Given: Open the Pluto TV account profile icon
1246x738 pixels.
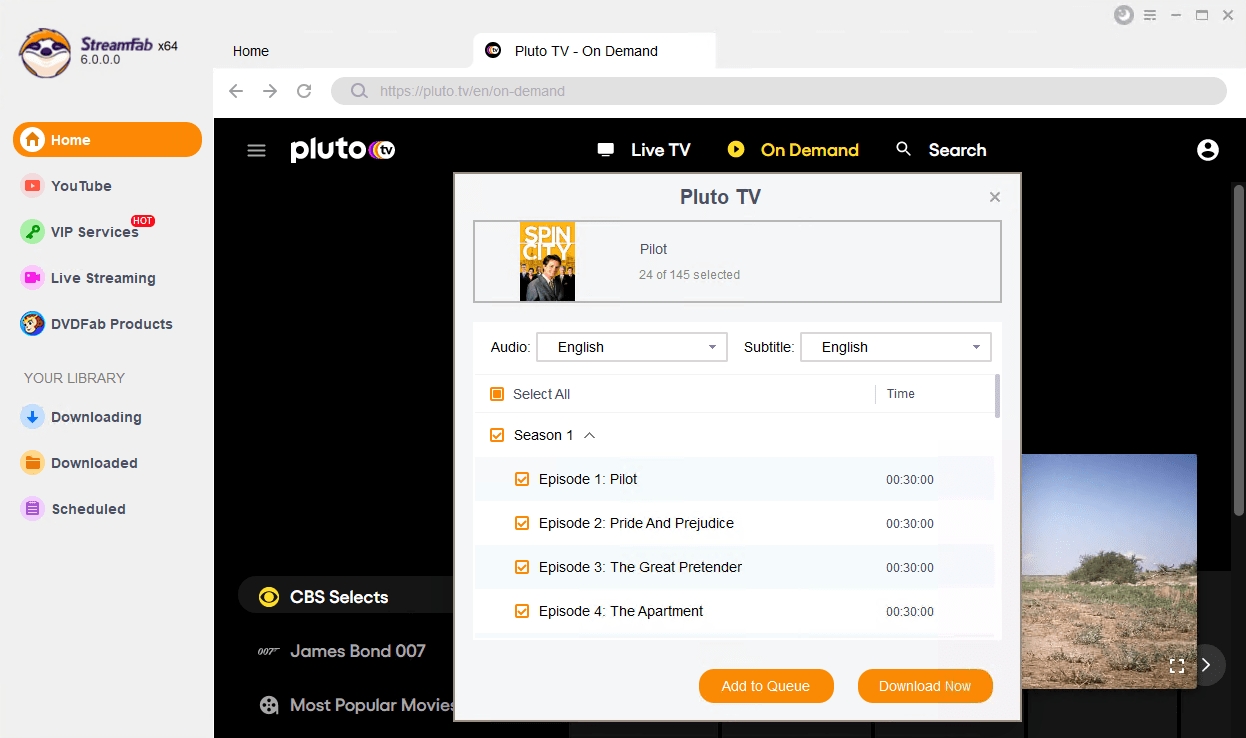Looking at the screenshot, I should click(x=1208, y=149).
